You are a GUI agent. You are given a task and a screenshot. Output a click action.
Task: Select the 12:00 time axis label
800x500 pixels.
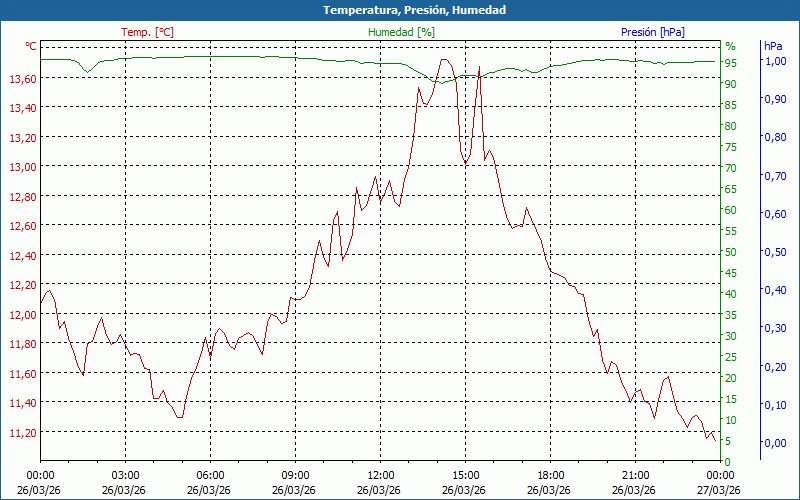pos(380,475)
